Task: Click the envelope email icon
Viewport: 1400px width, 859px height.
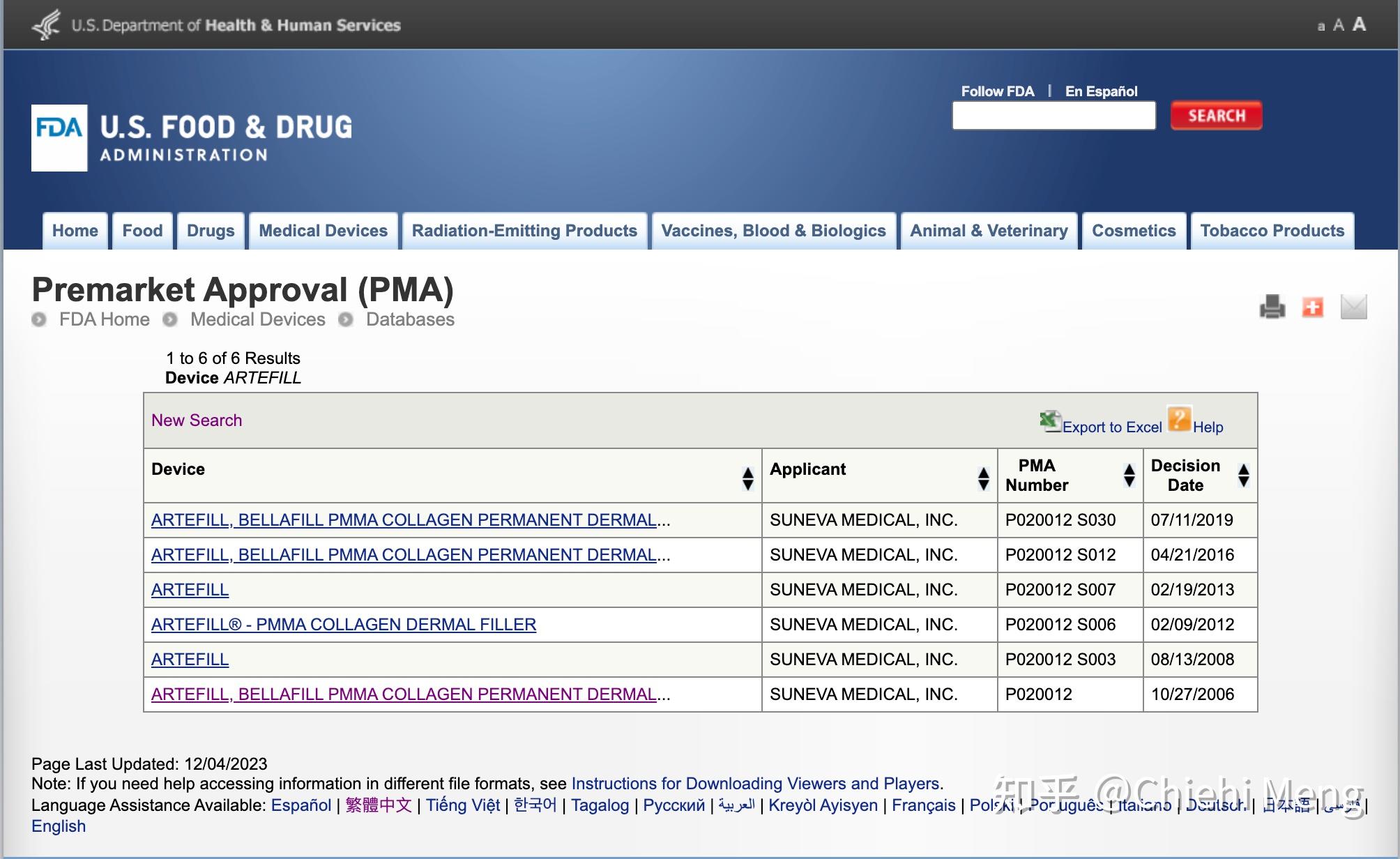Action: (x=1353, y=307)
